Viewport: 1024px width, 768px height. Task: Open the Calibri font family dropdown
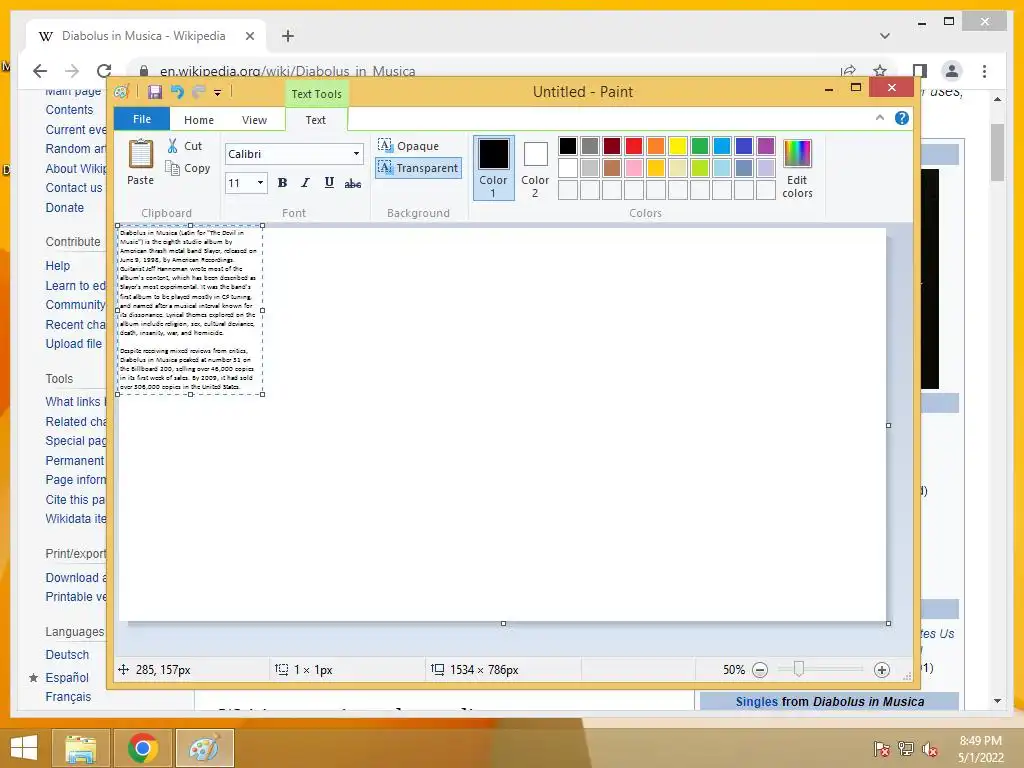(356, 153)
